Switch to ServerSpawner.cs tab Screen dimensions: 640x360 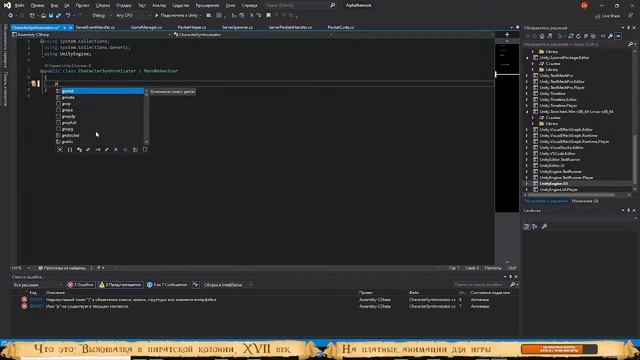(x=238, y=27)
